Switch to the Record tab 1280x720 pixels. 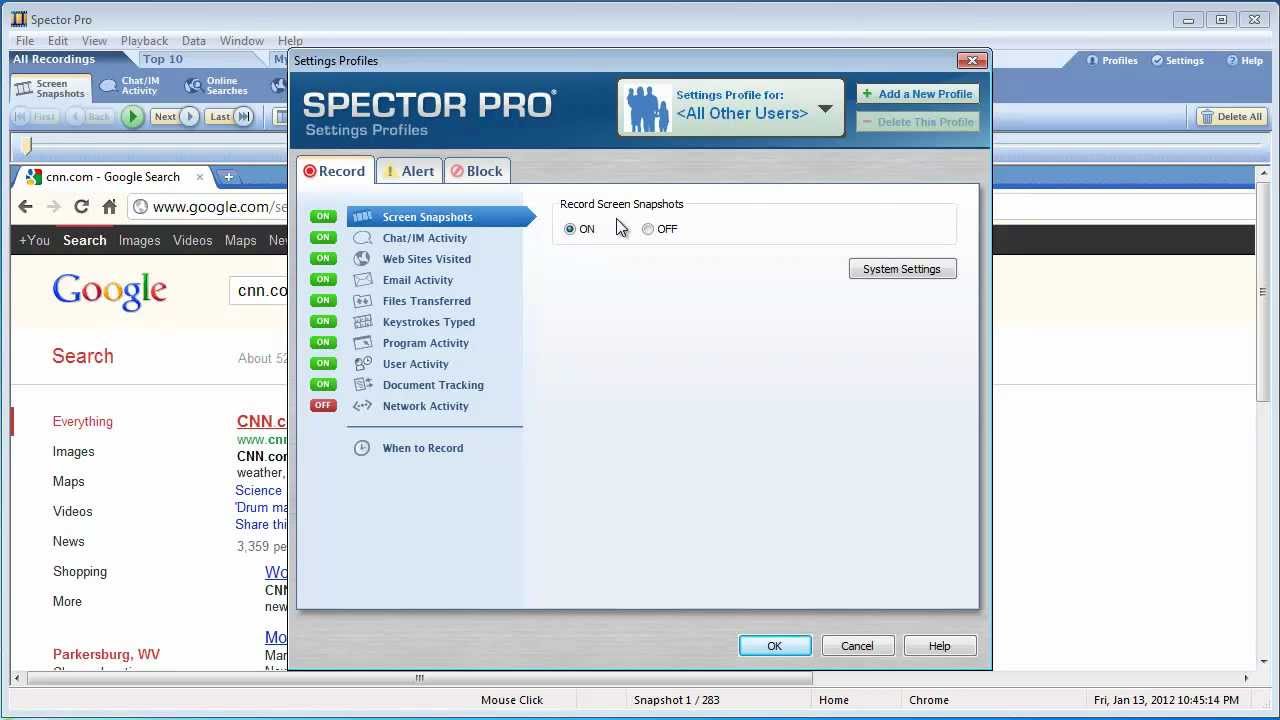[335, 171]
